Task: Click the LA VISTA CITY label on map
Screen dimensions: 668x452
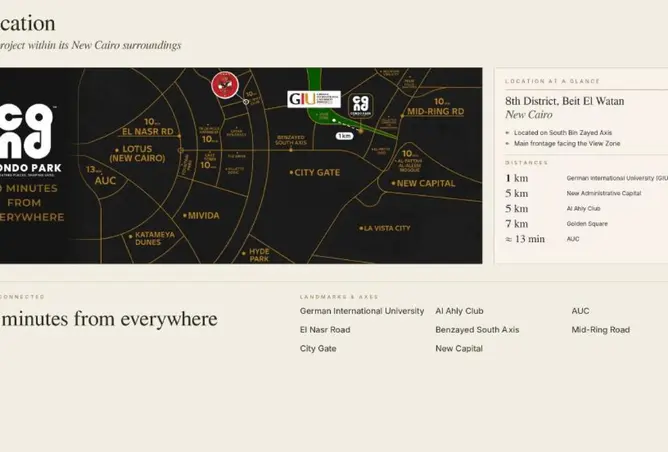Action: point(387,228)
